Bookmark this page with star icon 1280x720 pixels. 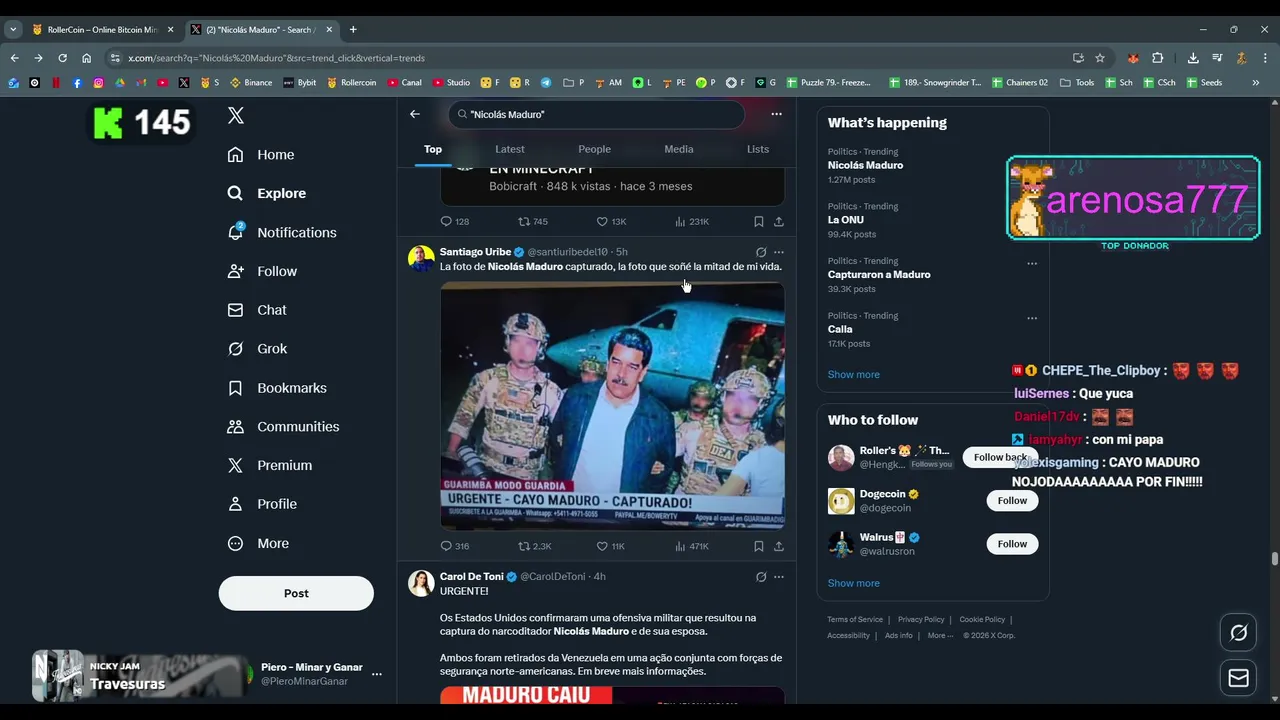click(1100, 58)
